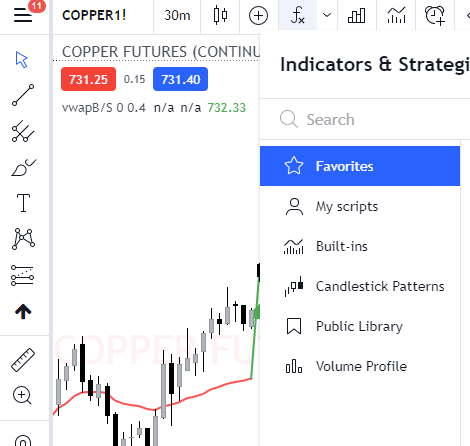Open the hamburger menu with notification badge

pyautogui.click(x=23, y=15)
